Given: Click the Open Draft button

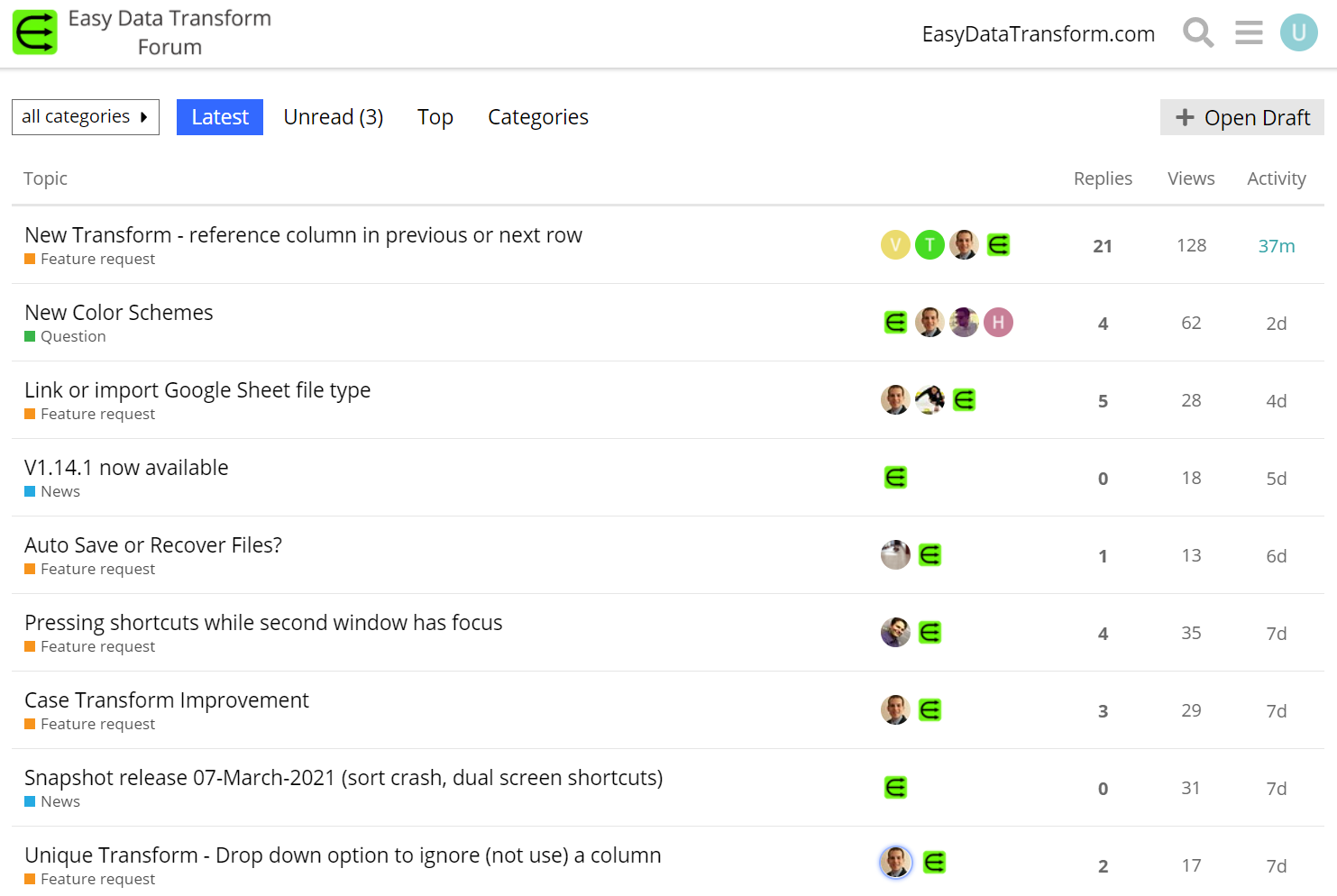Looking at the screenshot, I should pos(1241,117).
